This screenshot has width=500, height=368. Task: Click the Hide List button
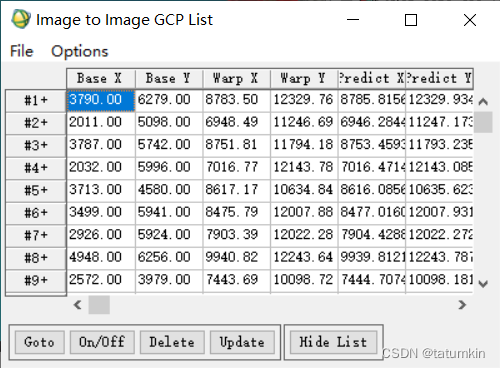333,342
